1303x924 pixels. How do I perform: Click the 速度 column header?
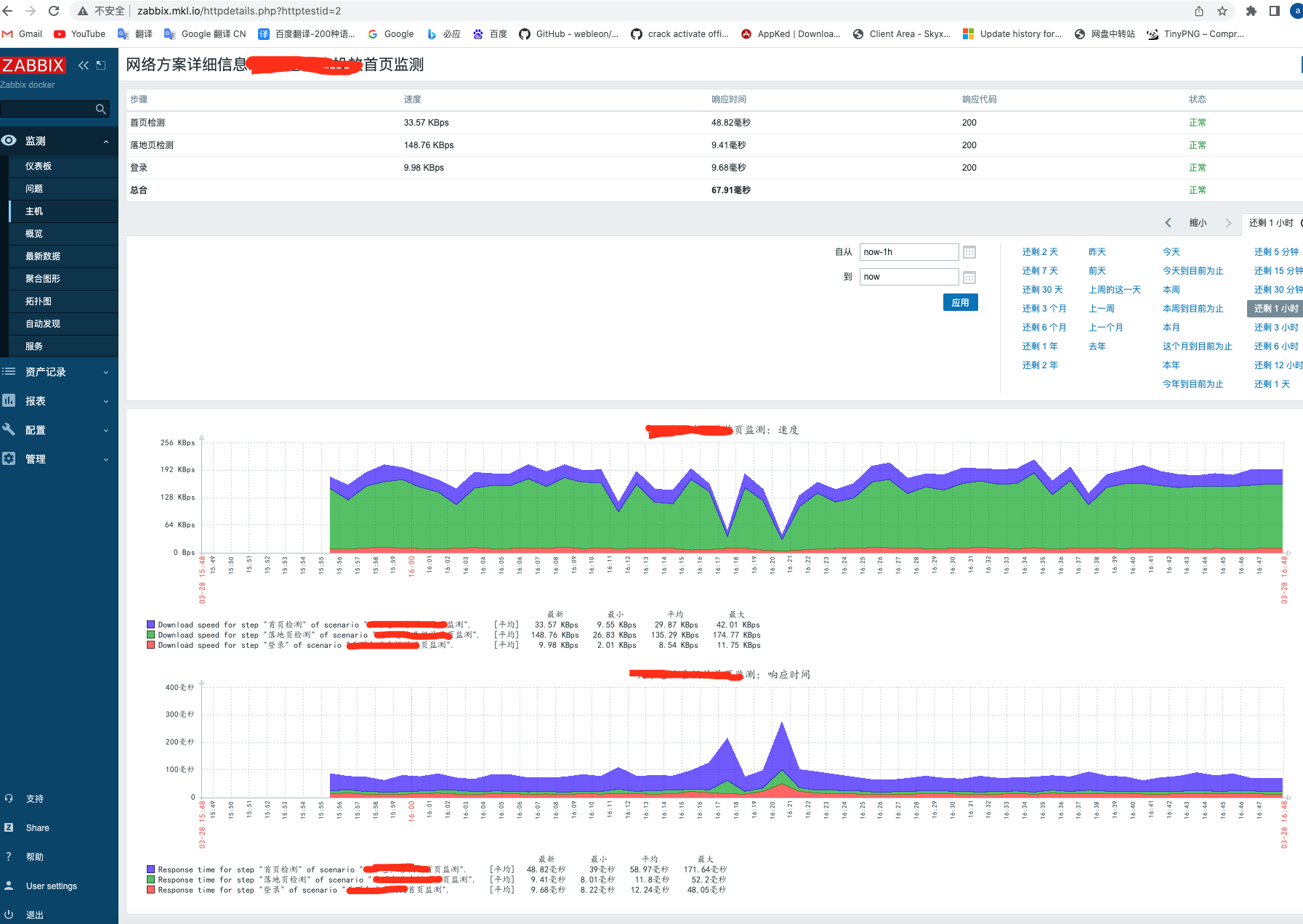413,100
